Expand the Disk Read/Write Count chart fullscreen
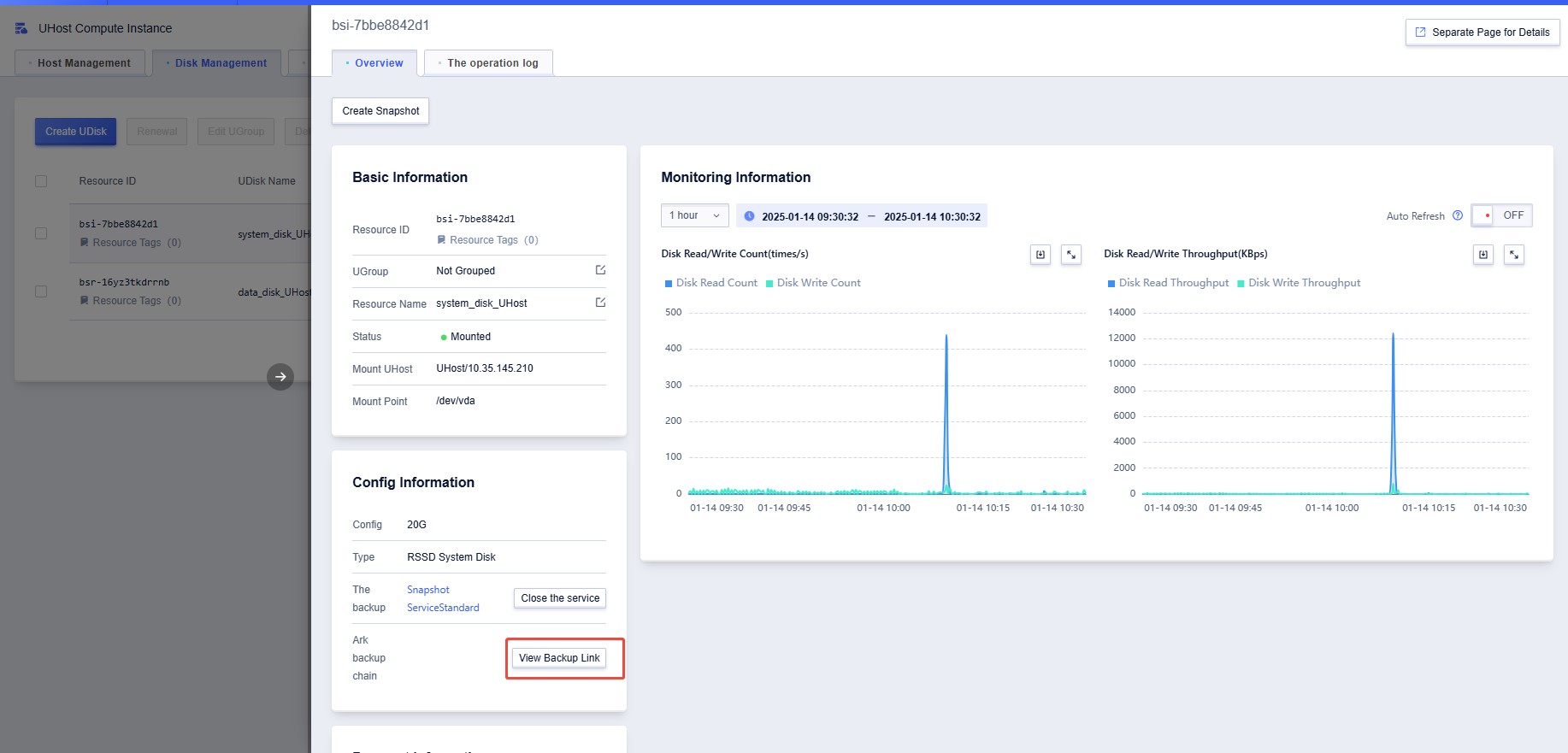 [x=1071, y=255]
